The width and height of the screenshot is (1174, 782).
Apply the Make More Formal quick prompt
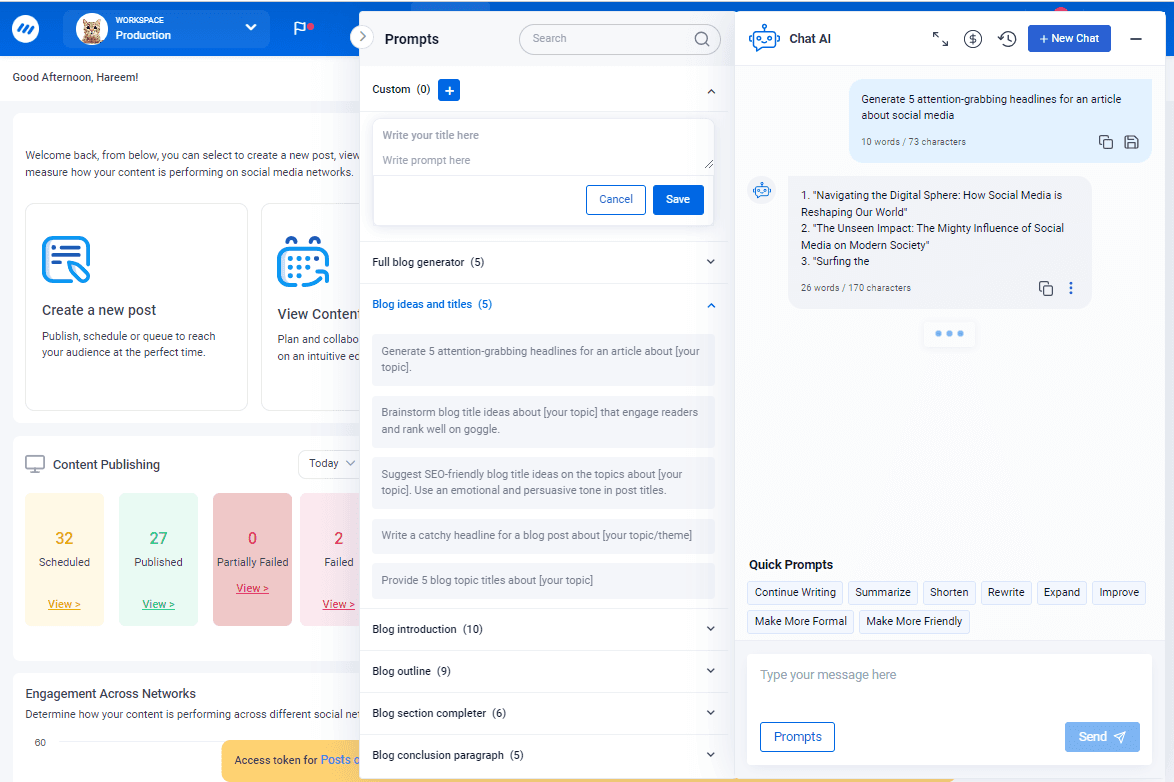[x=800, y=621]
